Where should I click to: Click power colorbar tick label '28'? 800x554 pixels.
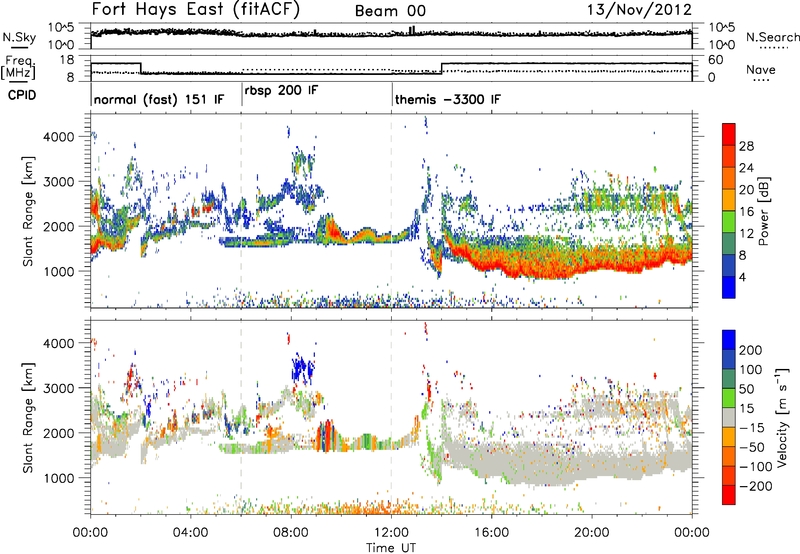pos(746,146)
